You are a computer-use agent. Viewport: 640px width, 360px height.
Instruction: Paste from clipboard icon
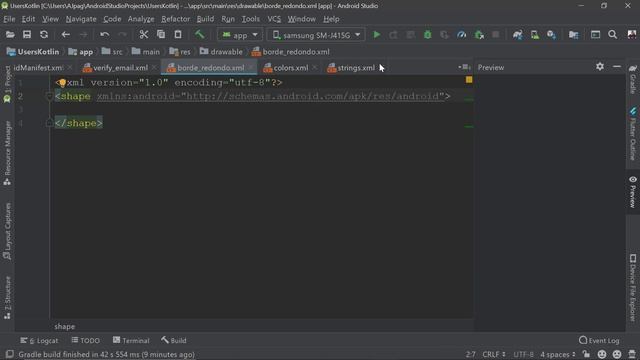(x=178, y=35)
